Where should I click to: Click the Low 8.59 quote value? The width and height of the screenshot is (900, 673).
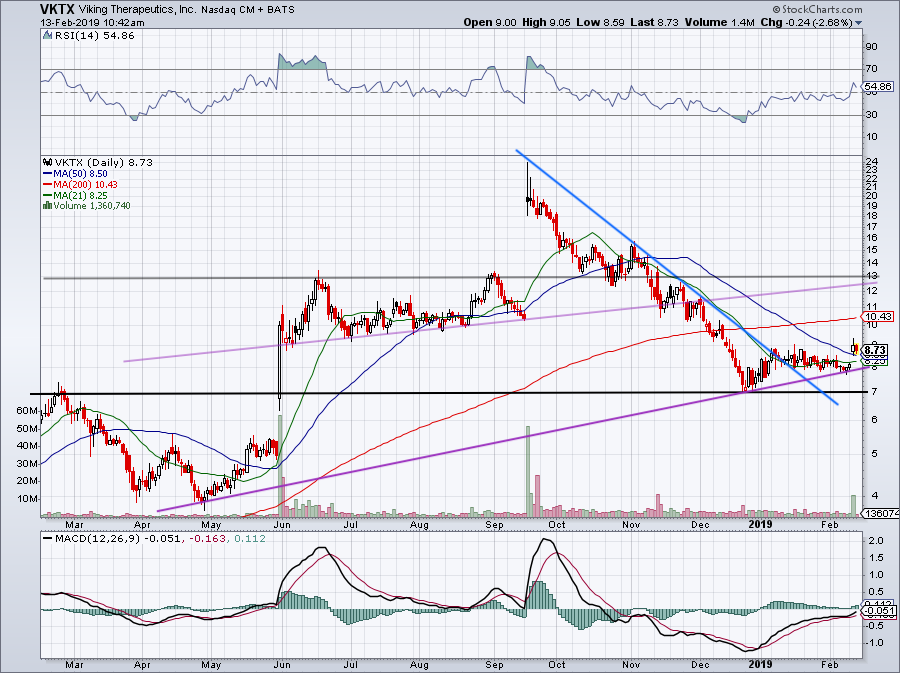600,22
